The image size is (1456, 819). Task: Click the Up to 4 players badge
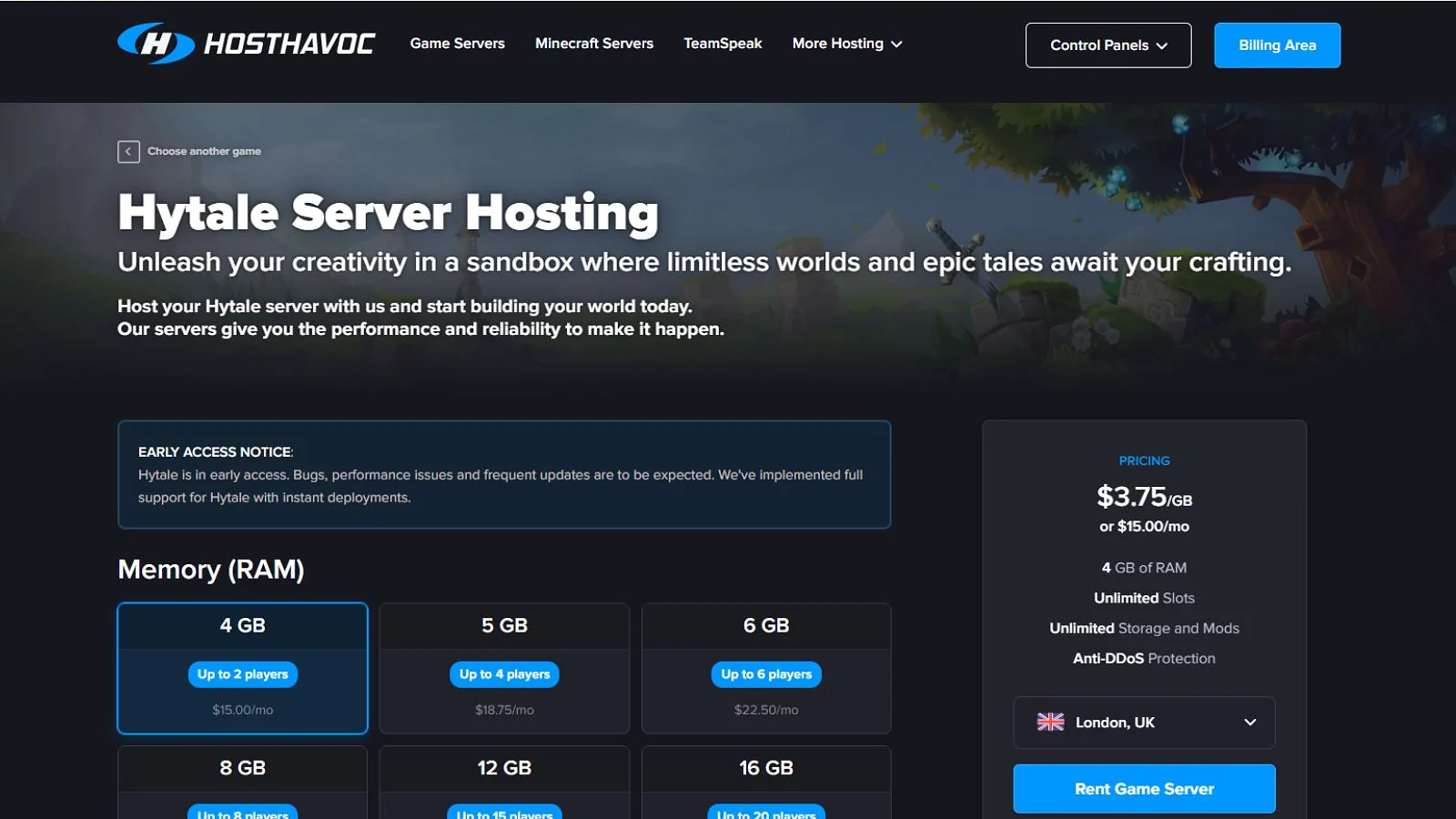[504, 674]
